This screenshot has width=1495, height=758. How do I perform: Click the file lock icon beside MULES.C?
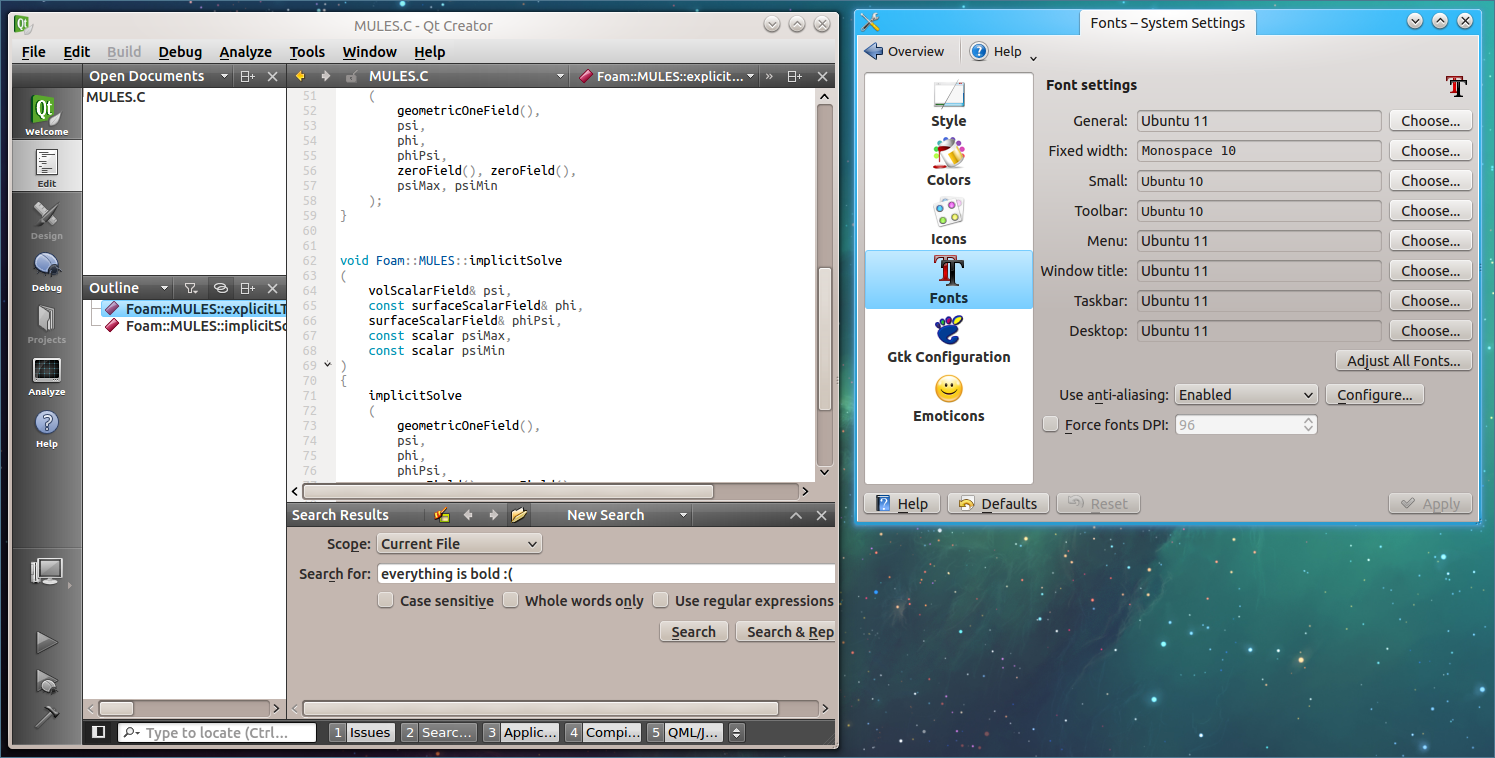coord(351,76)
